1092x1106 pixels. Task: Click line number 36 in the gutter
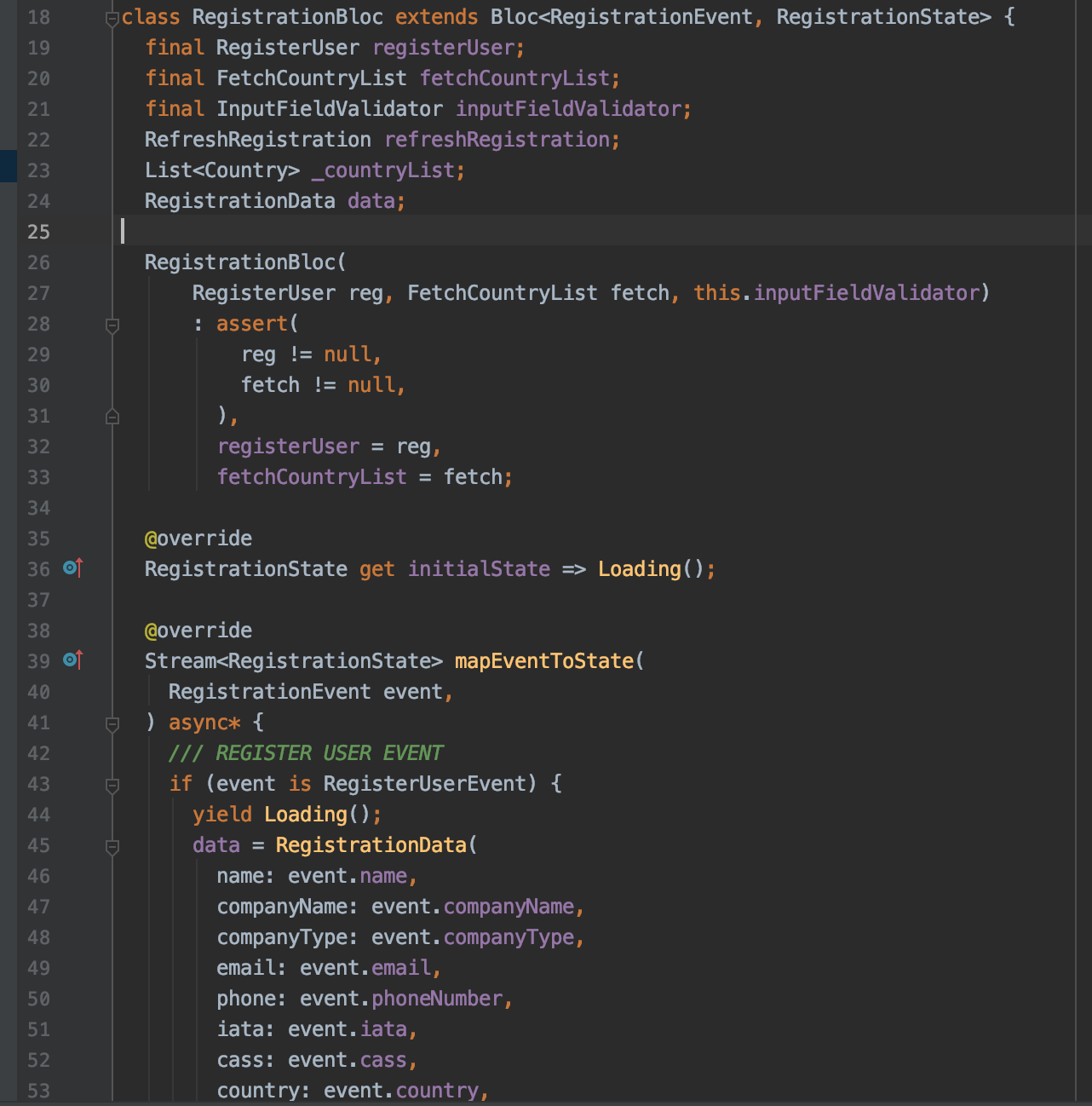(38, 569)
